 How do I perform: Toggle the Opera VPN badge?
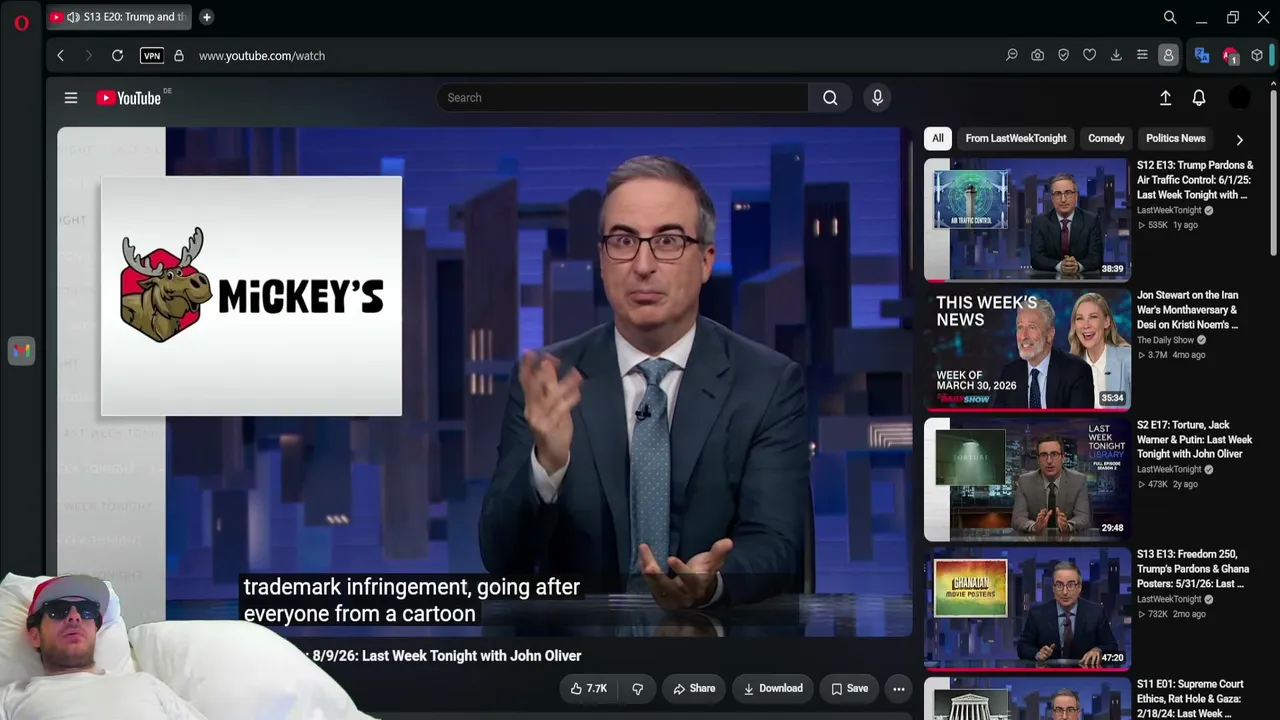tap(152, 56)
